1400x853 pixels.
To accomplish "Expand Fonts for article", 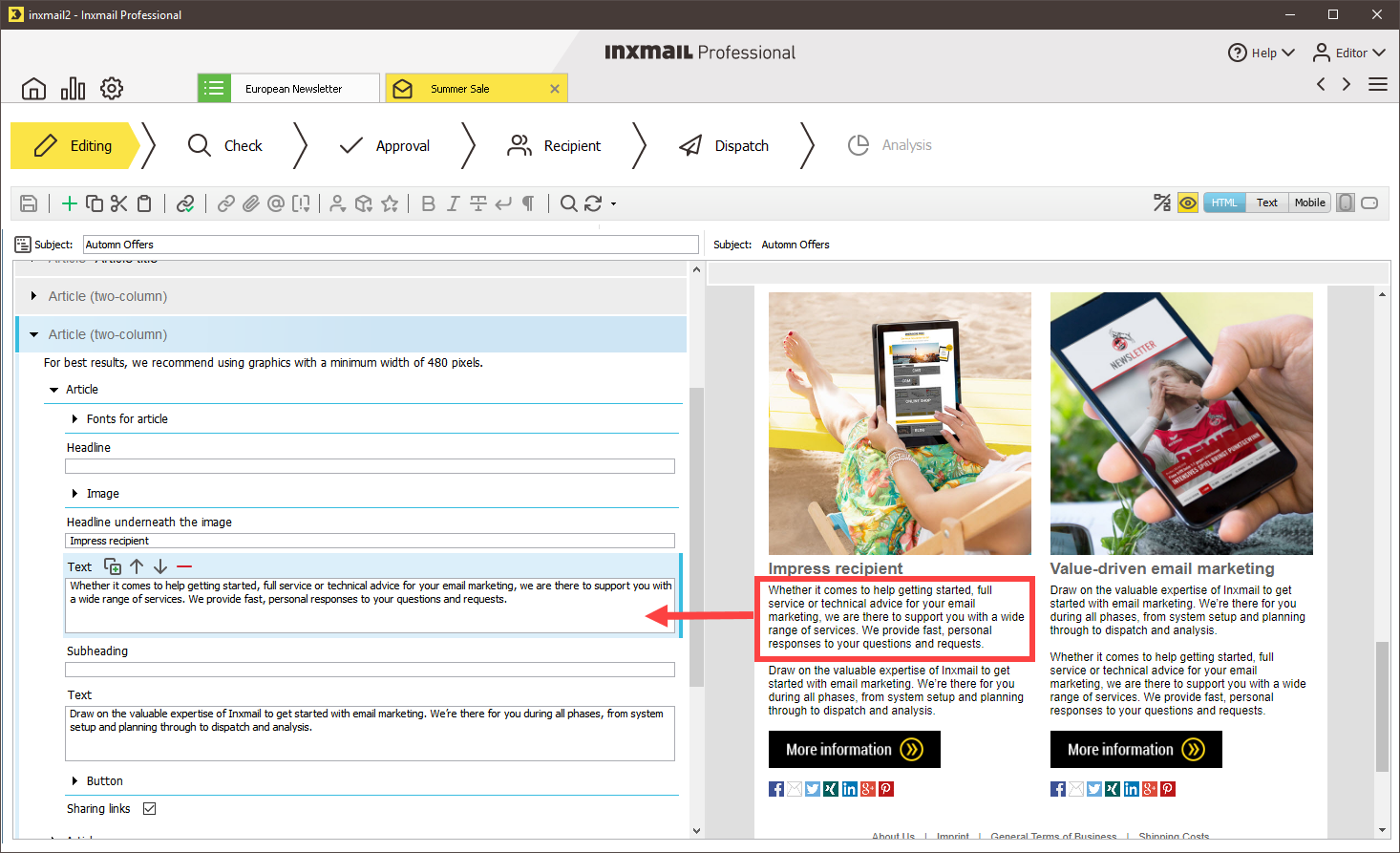I will coord(74,419).
